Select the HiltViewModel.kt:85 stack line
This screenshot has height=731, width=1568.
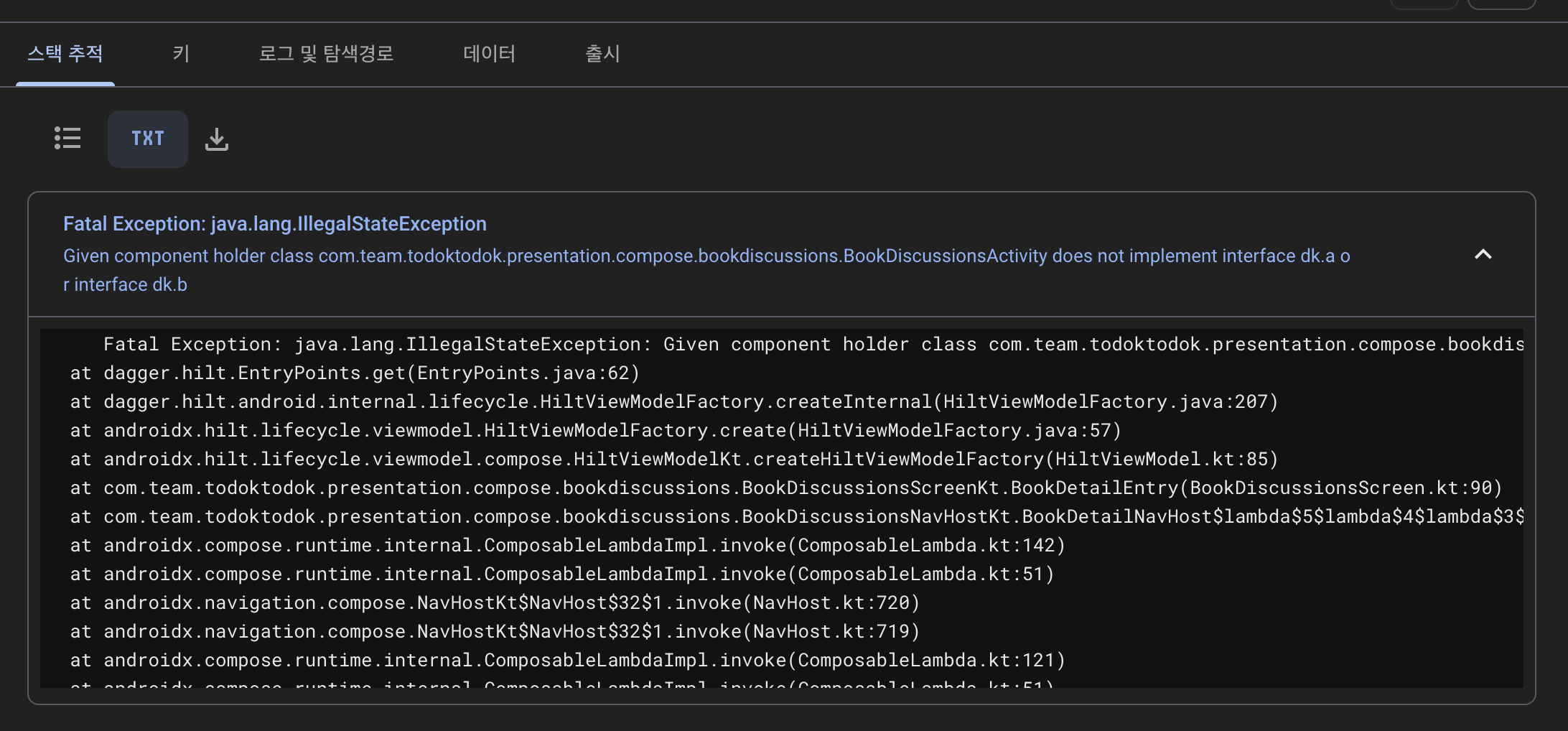tap(674, 460)
